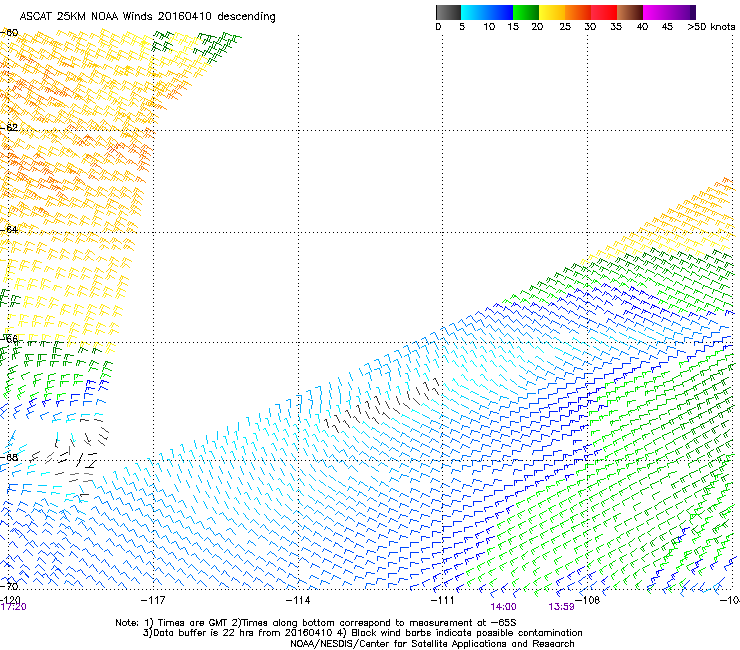Click the gray 0-5 knots legend swatch
This screenshot has height=650, width=740.
tap(448, 12)
